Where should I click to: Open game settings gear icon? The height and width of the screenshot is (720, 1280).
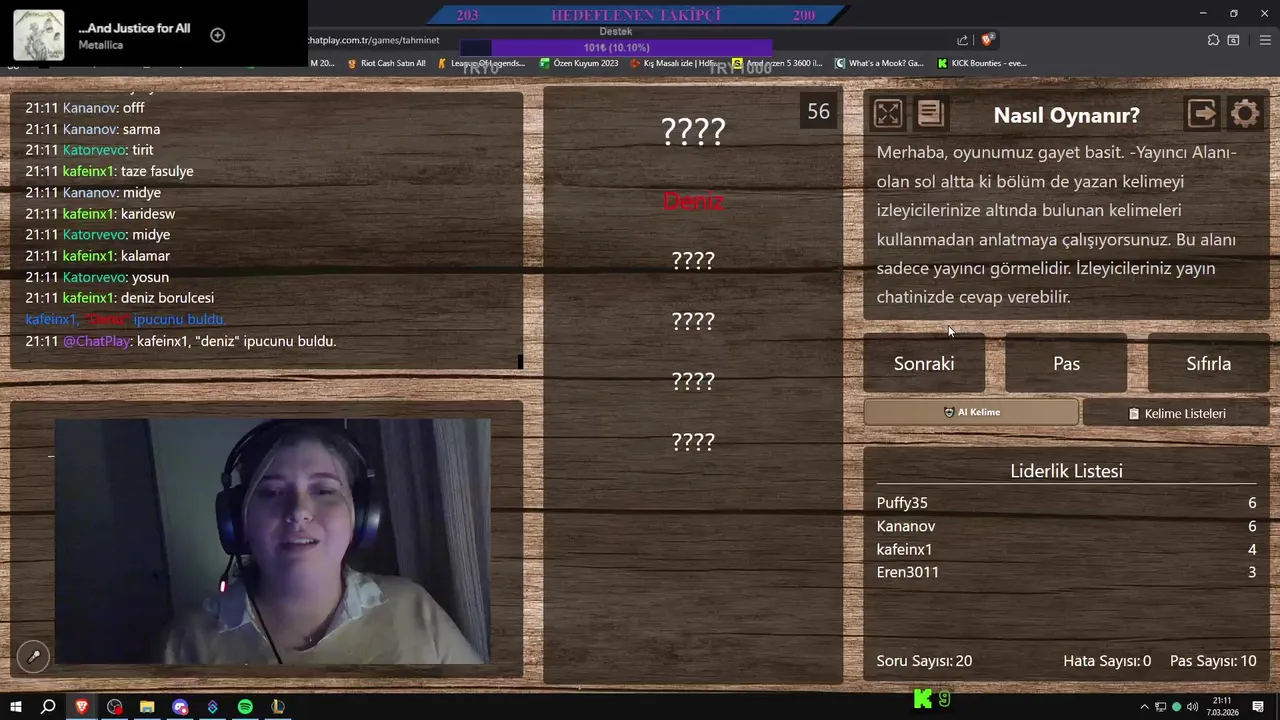(x=1245, y=113)
